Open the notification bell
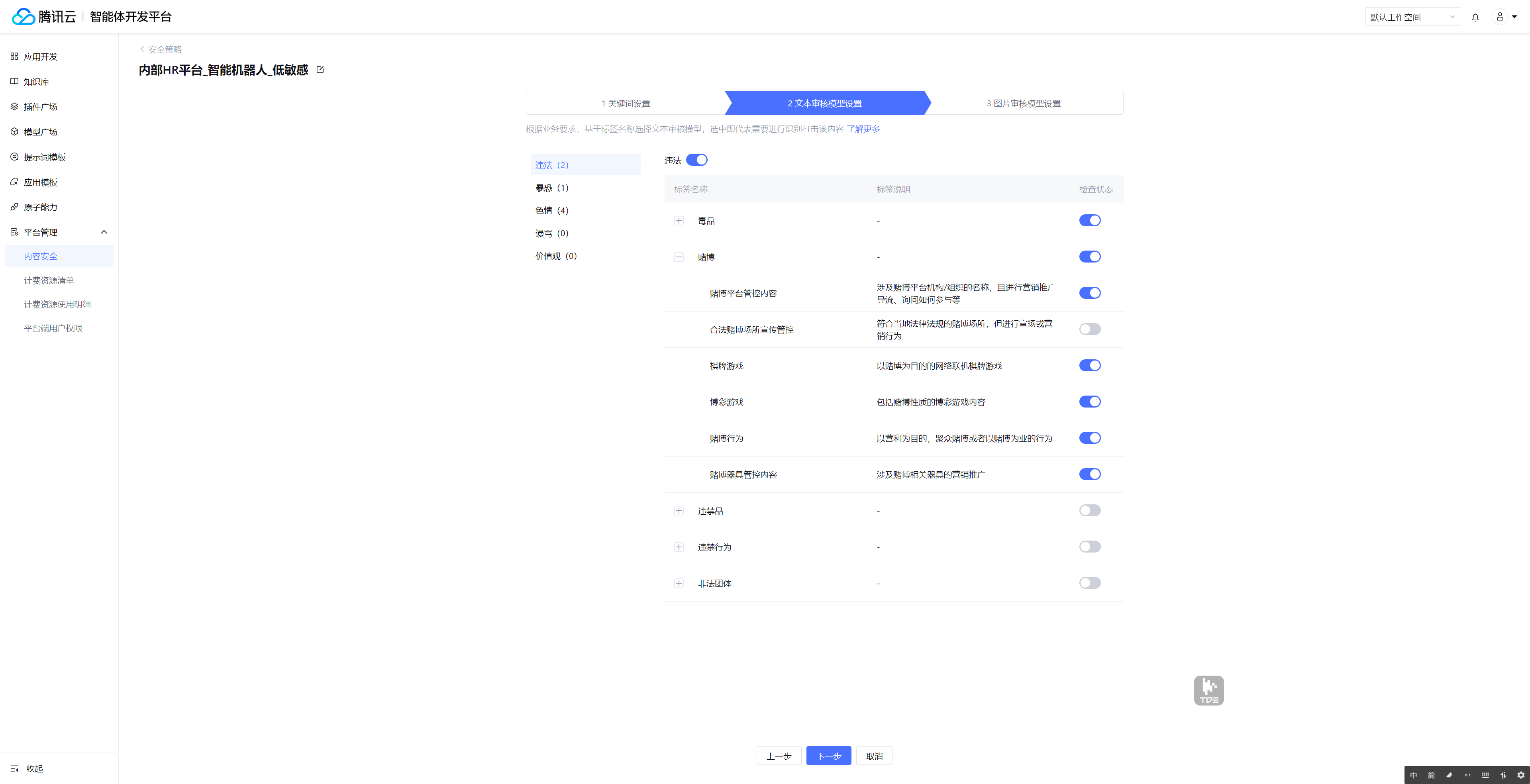The image size is (1530, 784). click(x=1475, y=17)
